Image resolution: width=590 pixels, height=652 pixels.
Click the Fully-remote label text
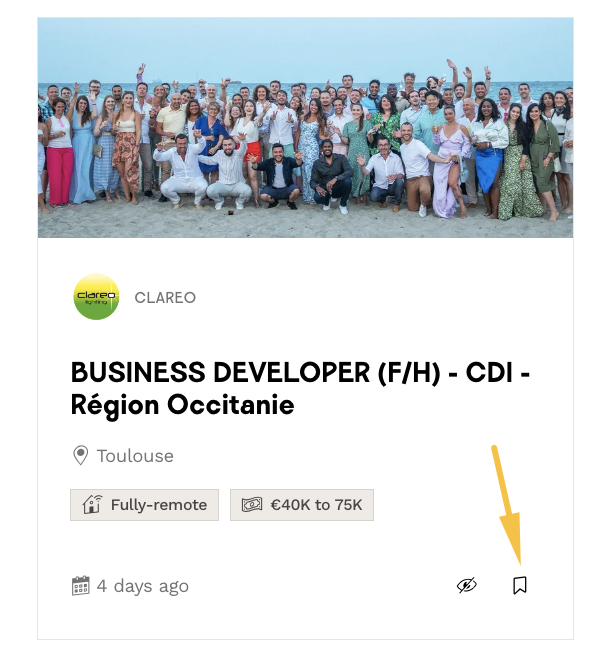click(159, 505)
